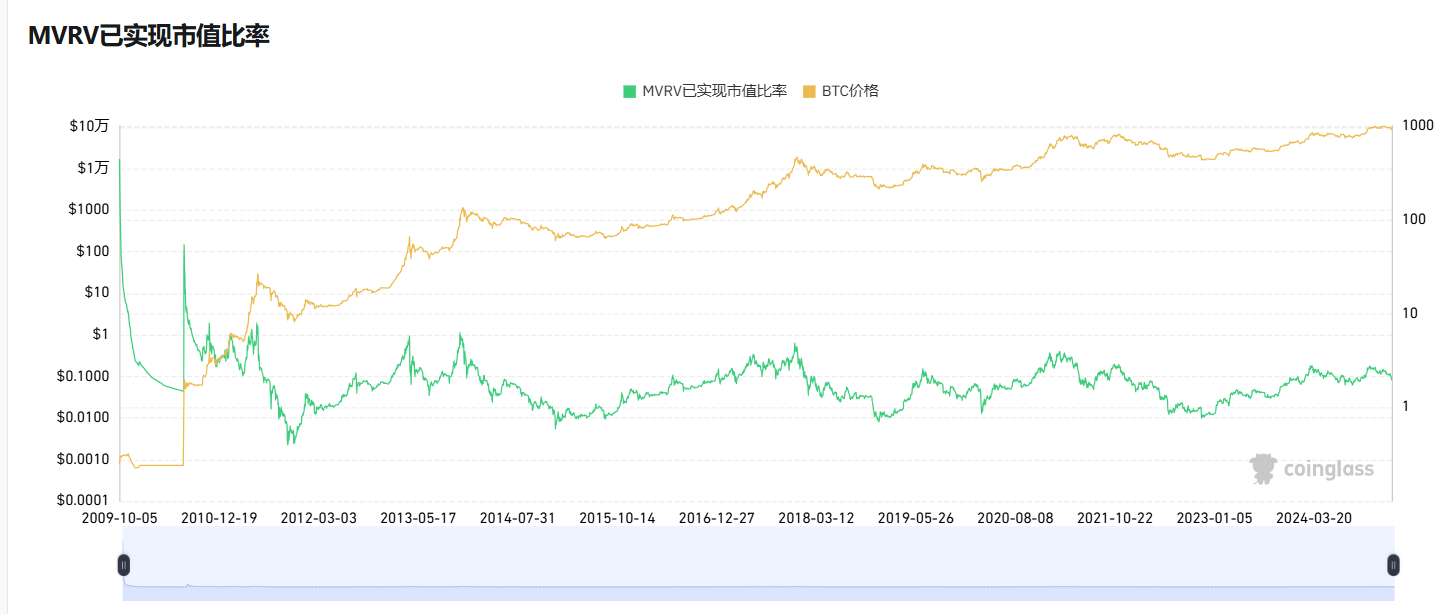Click the green MVRV legend color square
This screenshot has width=1451, height=614.
coord(630,91)
